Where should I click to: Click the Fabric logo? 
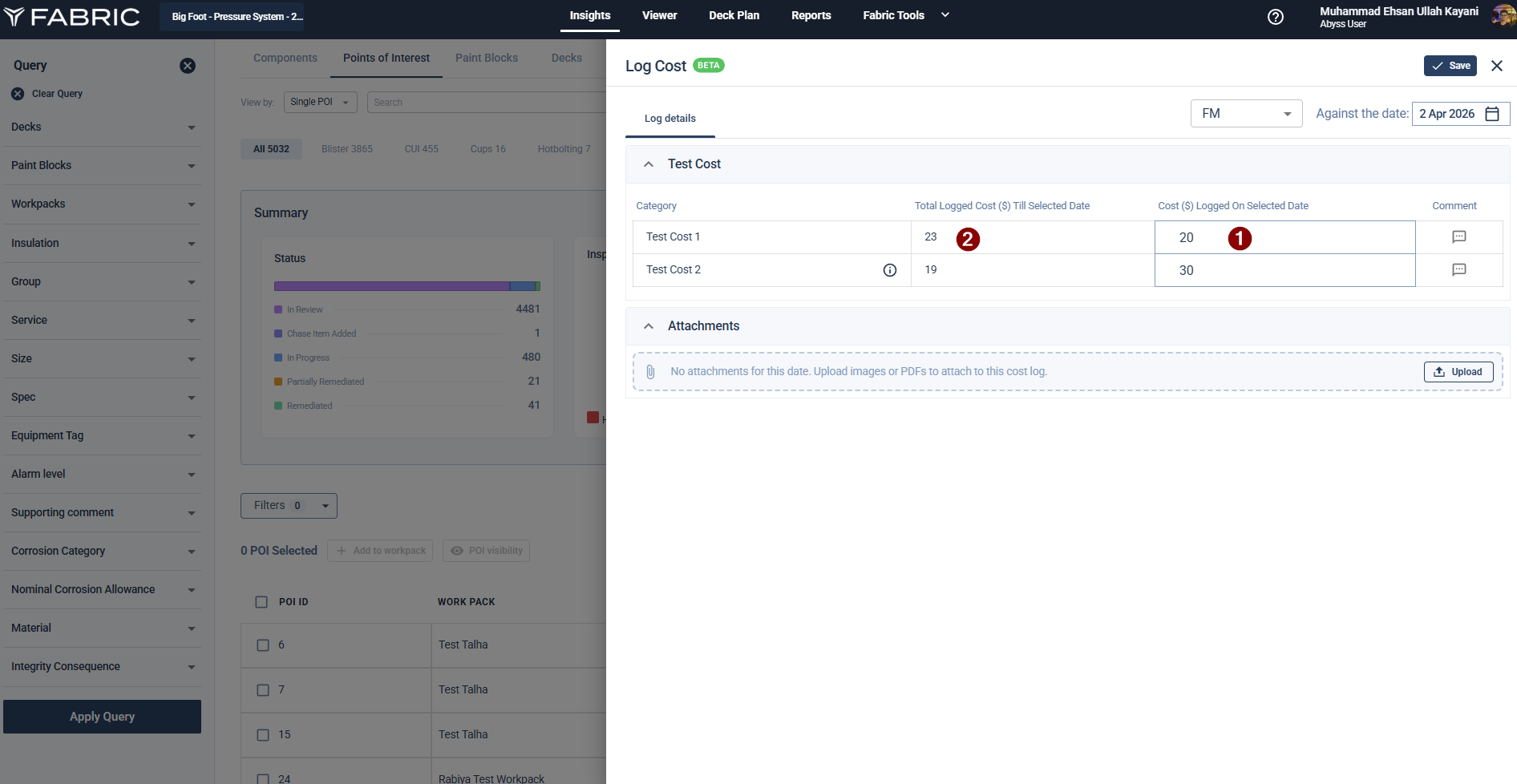(x=72, y=17)
